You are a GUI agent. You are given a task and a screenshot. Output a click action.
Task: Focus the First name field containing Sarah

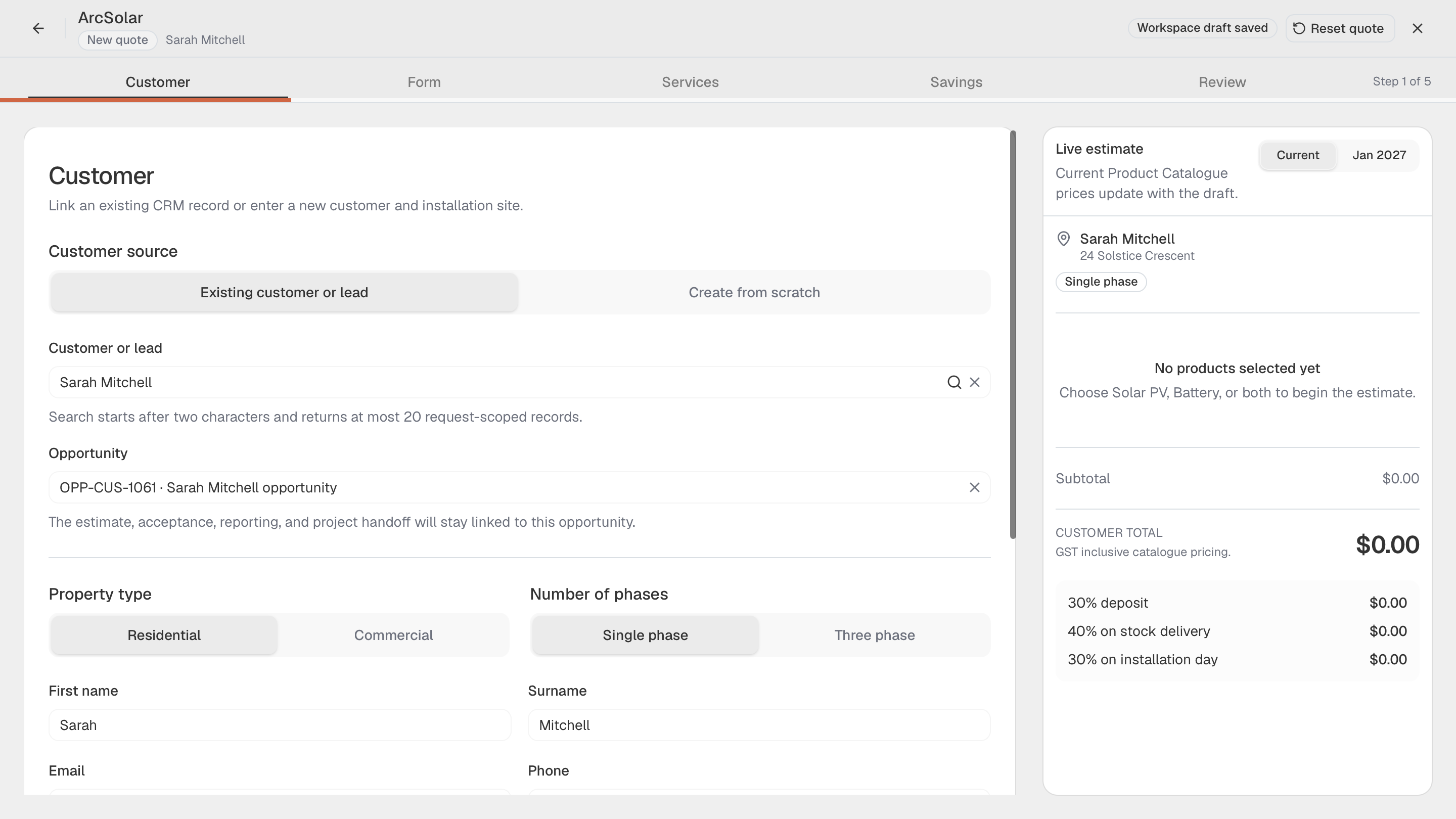click(x=280, y=725)
